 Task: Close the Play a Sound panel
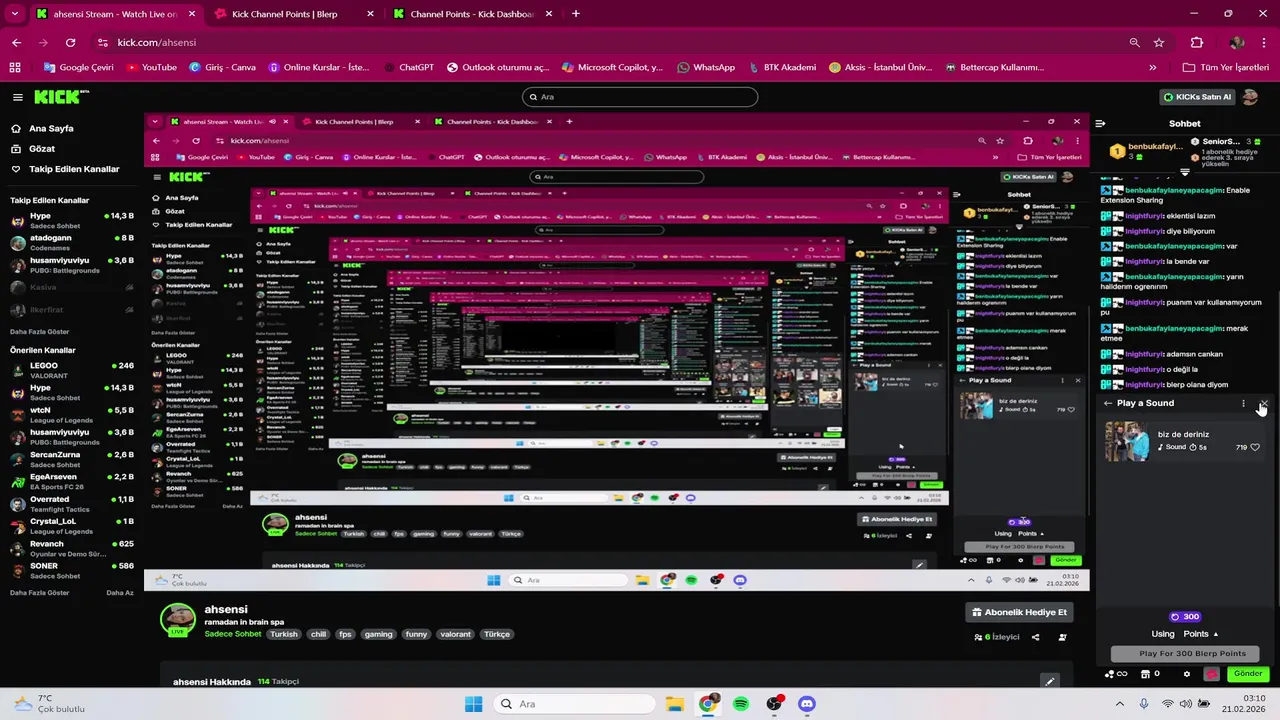(1263, 404)
